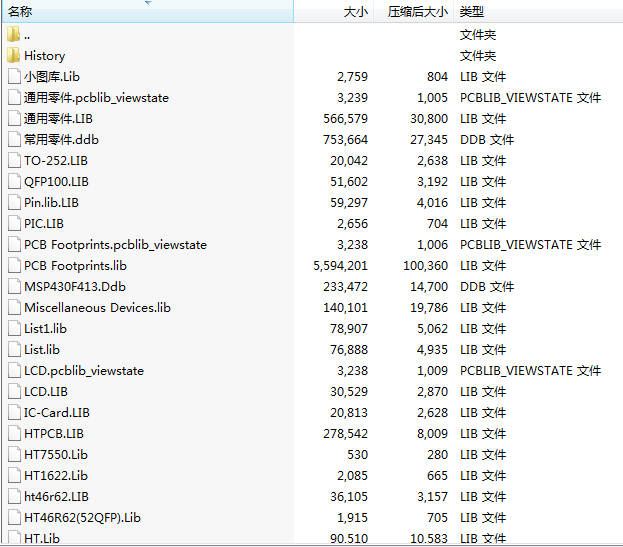Click the size value 753,664
The height and width of the screenshot is (547, 623).
(346, 139)
